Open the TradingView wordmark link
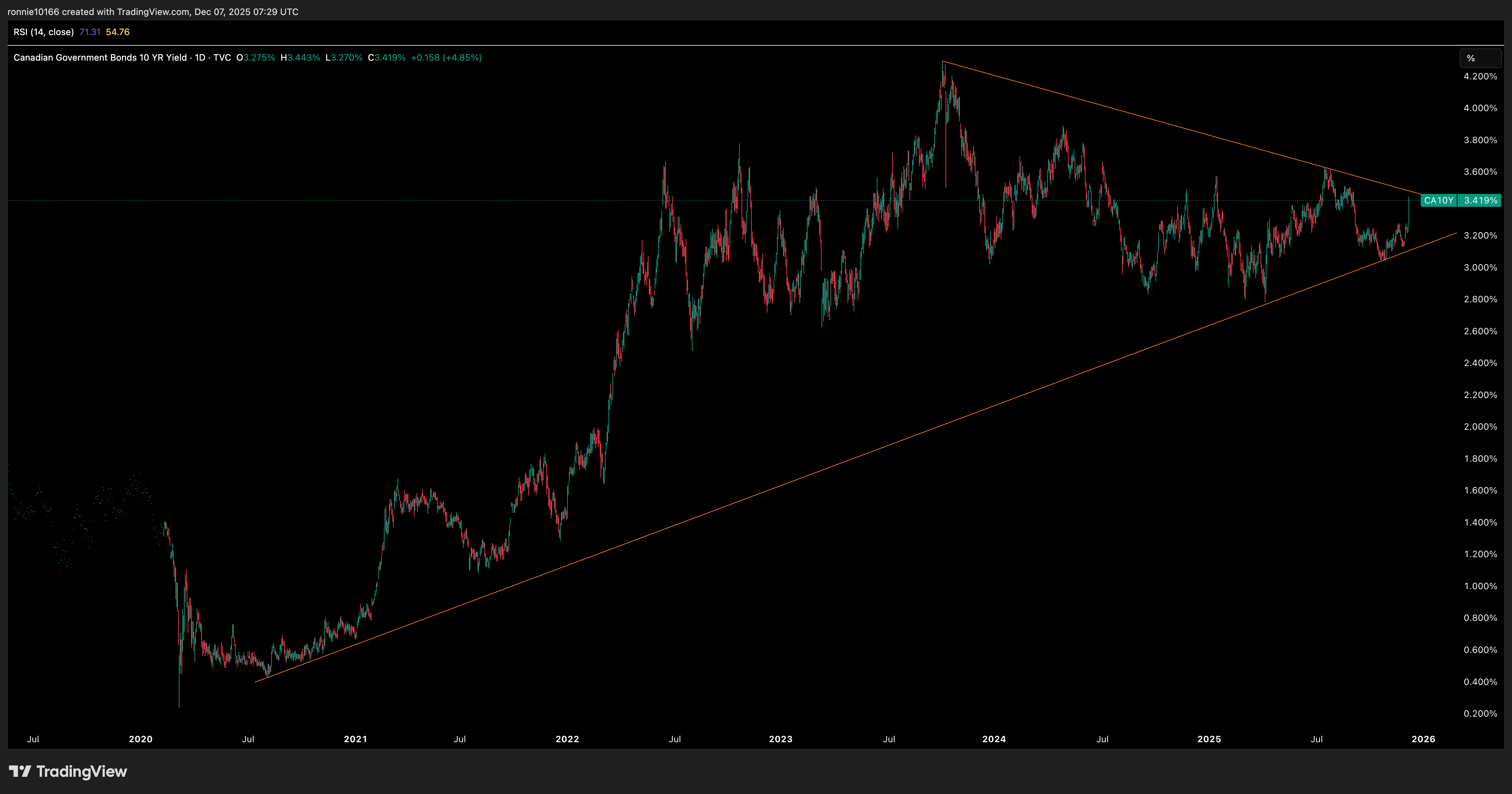This screenshot has height=794, width=1512. [x=82, y=771]
